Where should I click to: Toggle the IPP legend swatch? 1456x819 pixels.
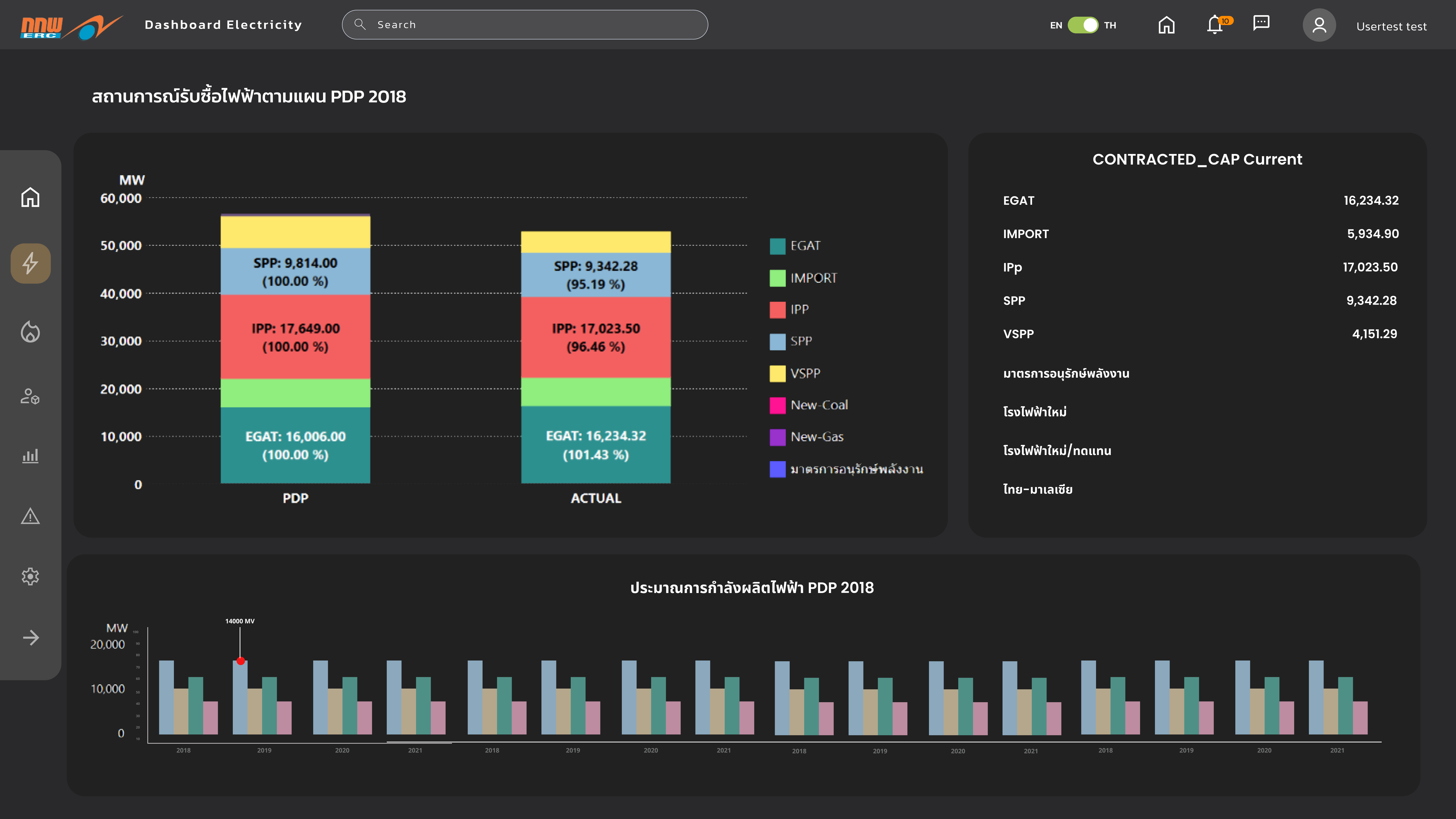click(778, 310)
